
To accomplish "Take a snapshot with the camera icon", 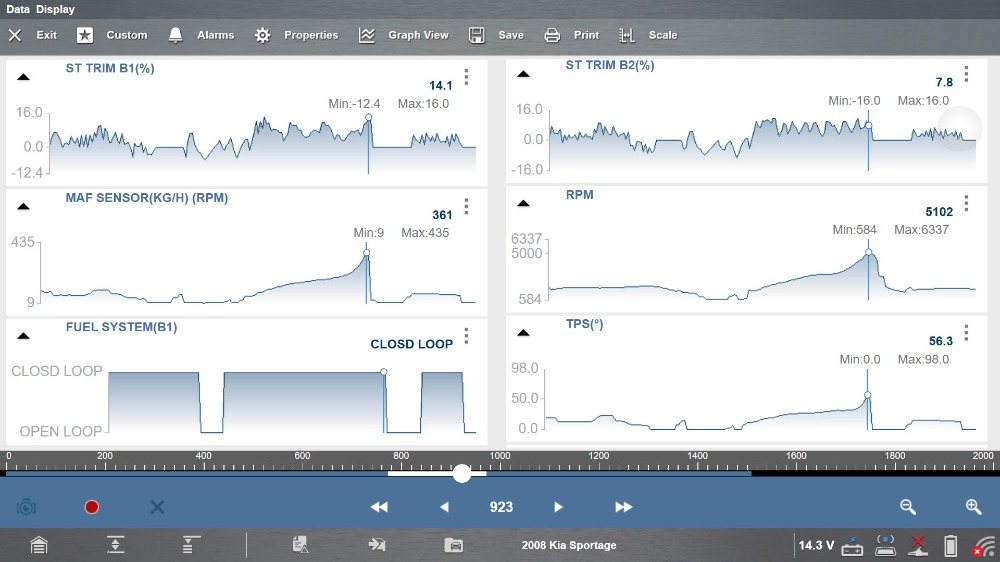I will [x=26, y=507].
